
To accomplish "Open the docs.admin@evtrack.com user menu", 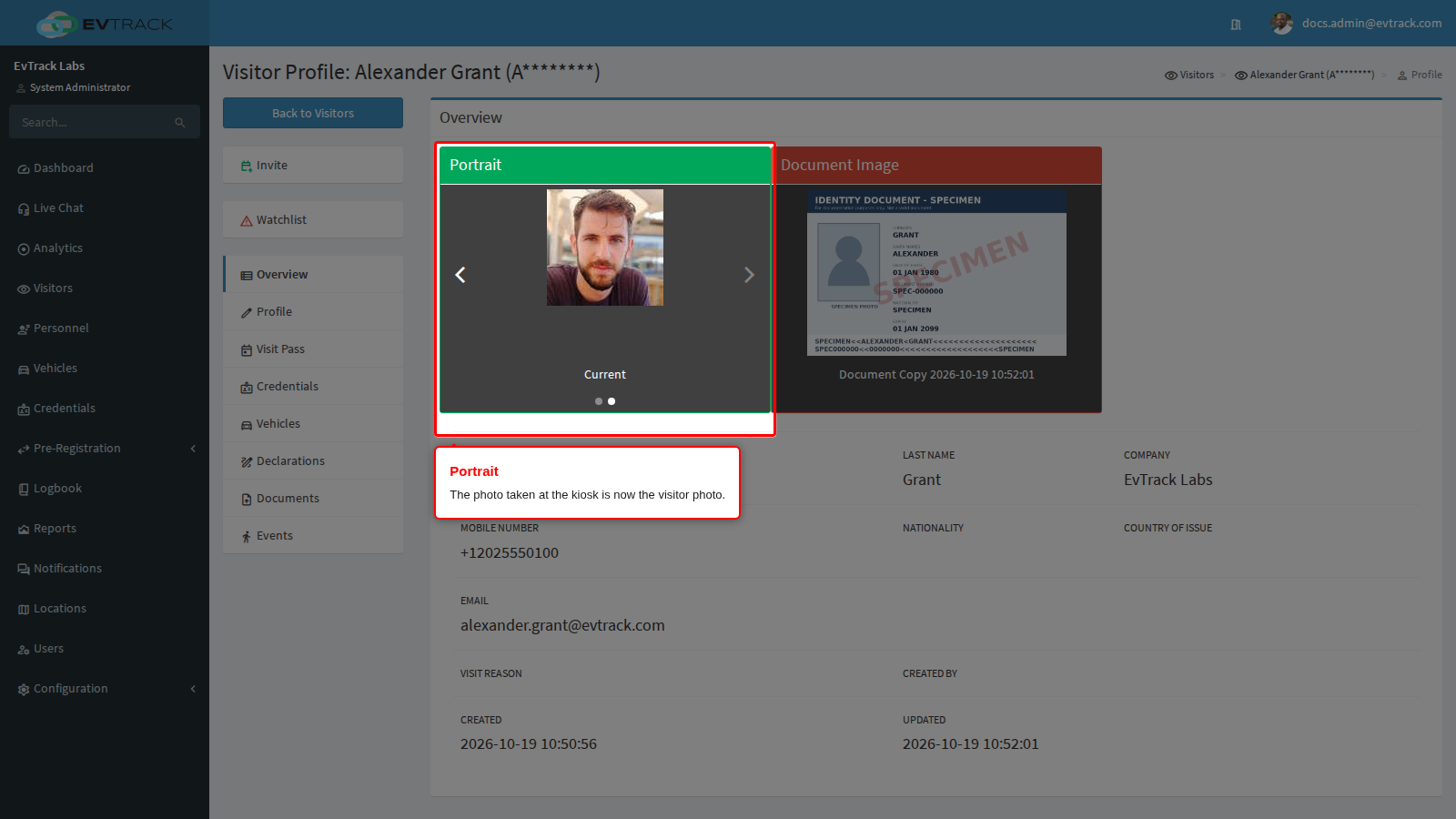I will [1357, 24].
